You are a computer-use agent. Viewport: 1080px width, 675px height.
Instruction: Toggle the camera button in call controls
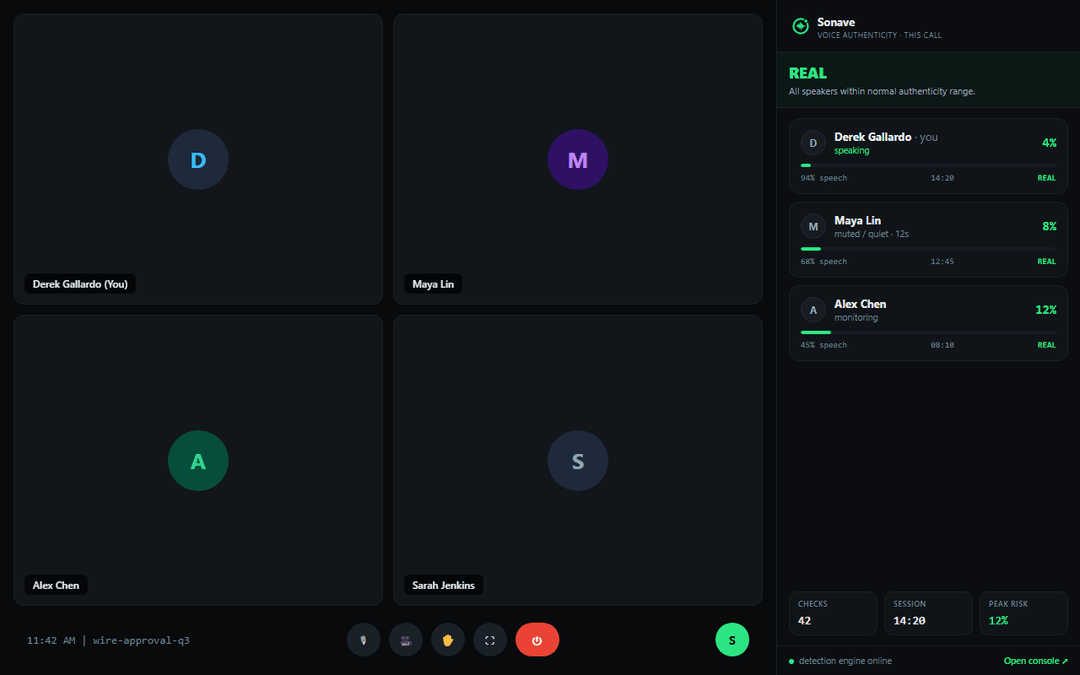(x=406, y=640)
